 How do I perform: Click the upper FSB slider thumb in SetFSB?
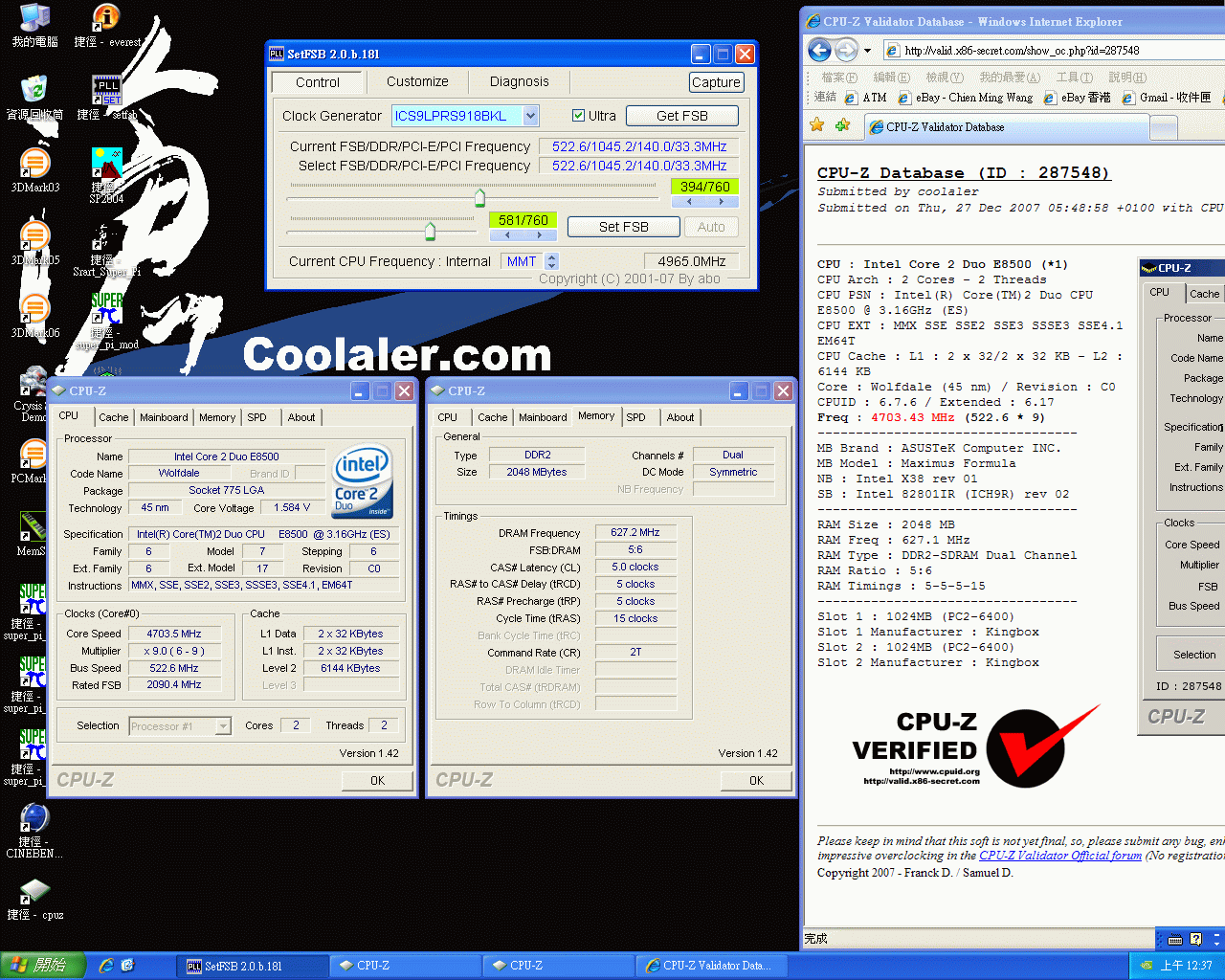[x=479, y=197]
